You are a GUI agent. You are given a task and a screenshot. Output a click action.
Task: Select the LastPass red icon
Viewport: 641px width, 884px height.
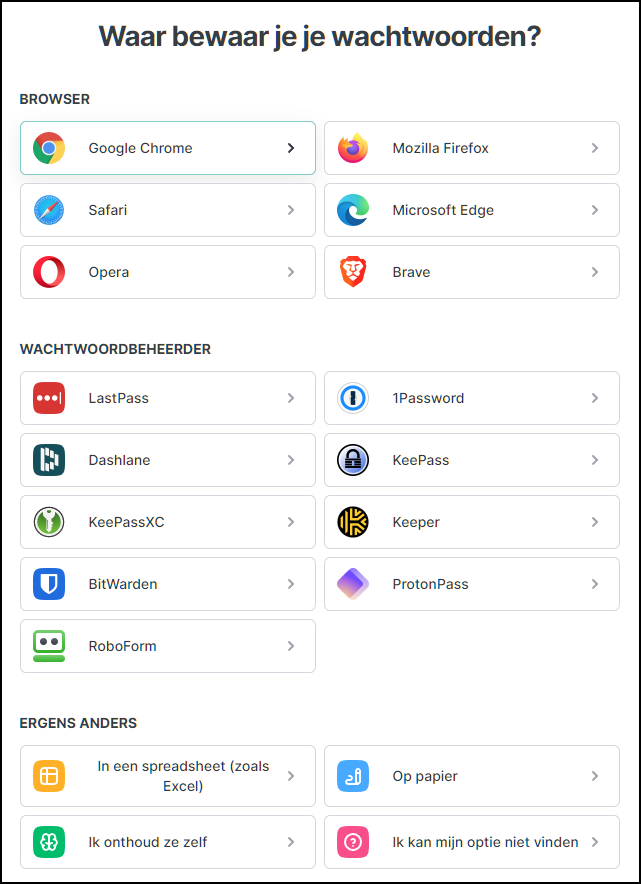coord(49,398)
